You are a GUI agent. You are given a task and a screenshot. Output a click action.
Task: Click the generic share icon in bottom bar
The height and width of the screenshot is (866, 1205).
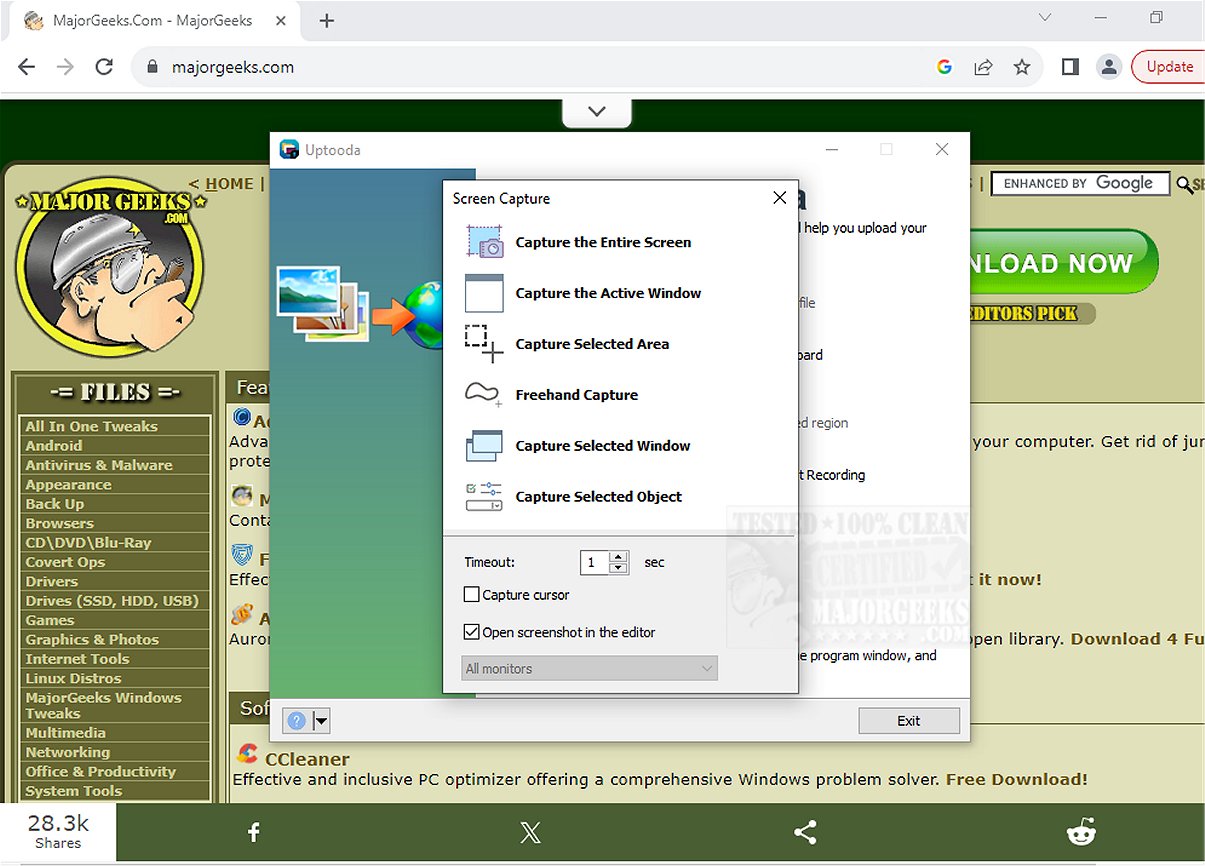[805, 832]
